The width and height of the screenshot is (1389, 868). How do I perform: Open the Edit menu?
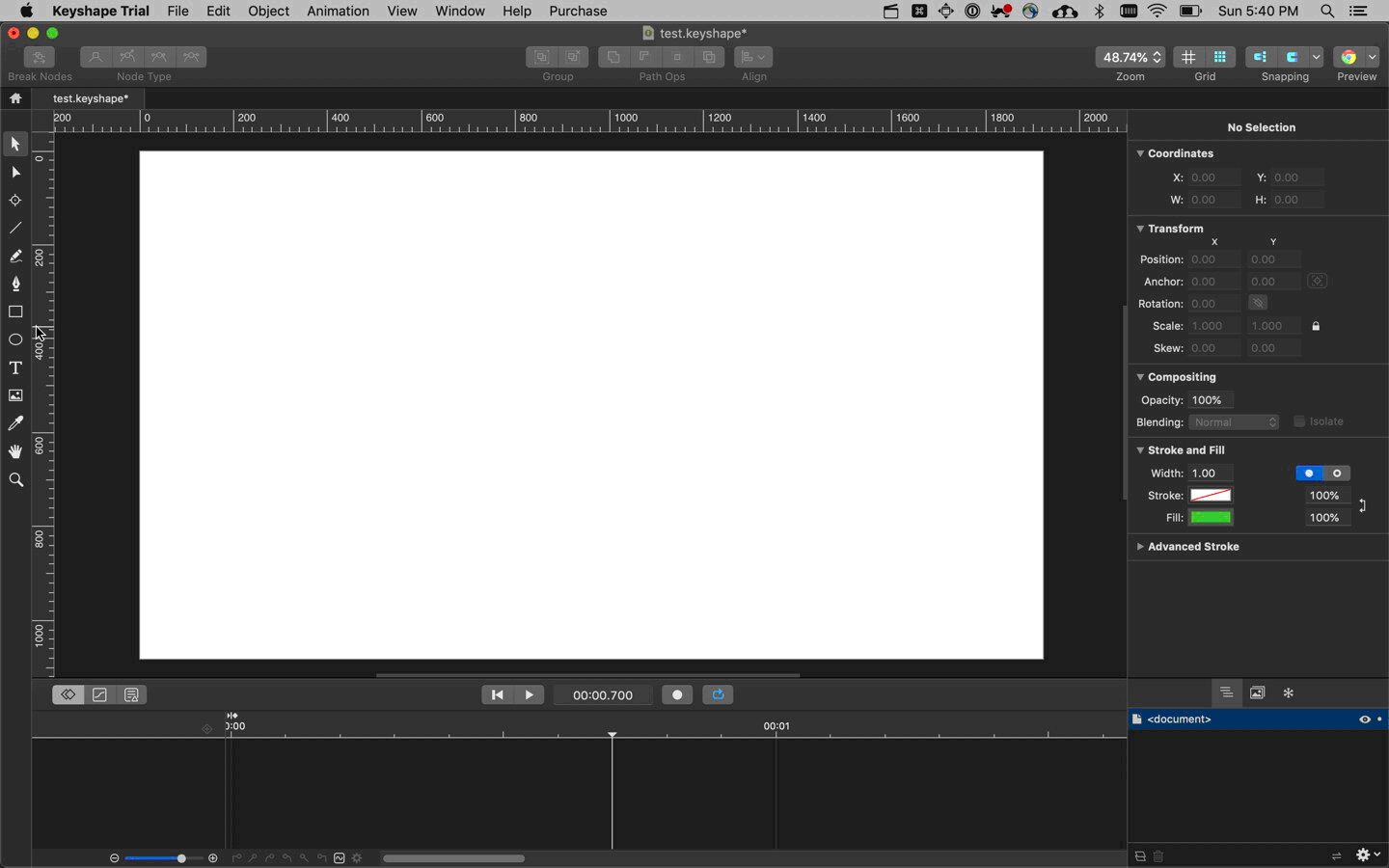pos(218,11)
